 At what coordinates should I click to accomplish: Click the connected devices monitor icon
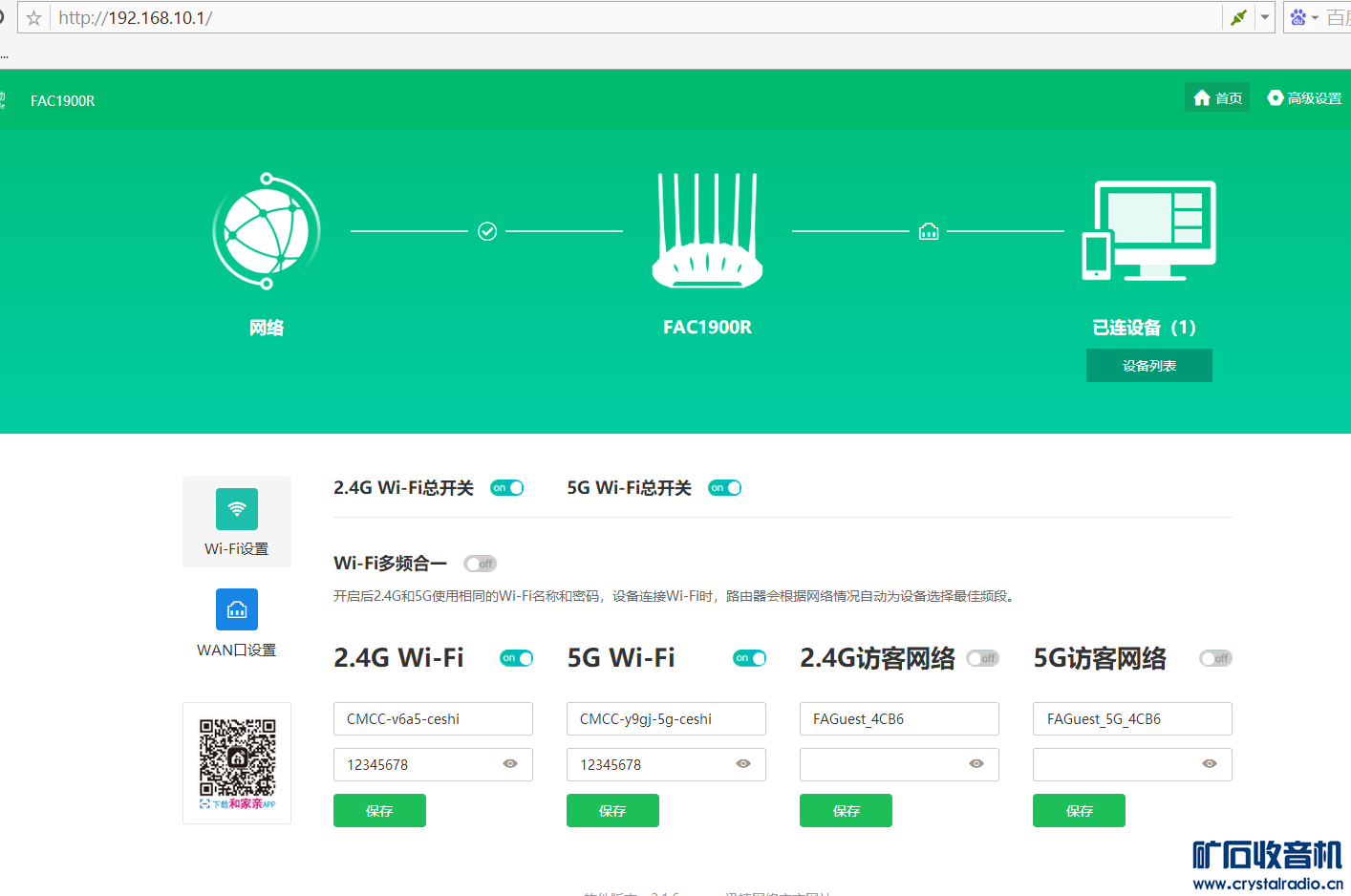1148,230
